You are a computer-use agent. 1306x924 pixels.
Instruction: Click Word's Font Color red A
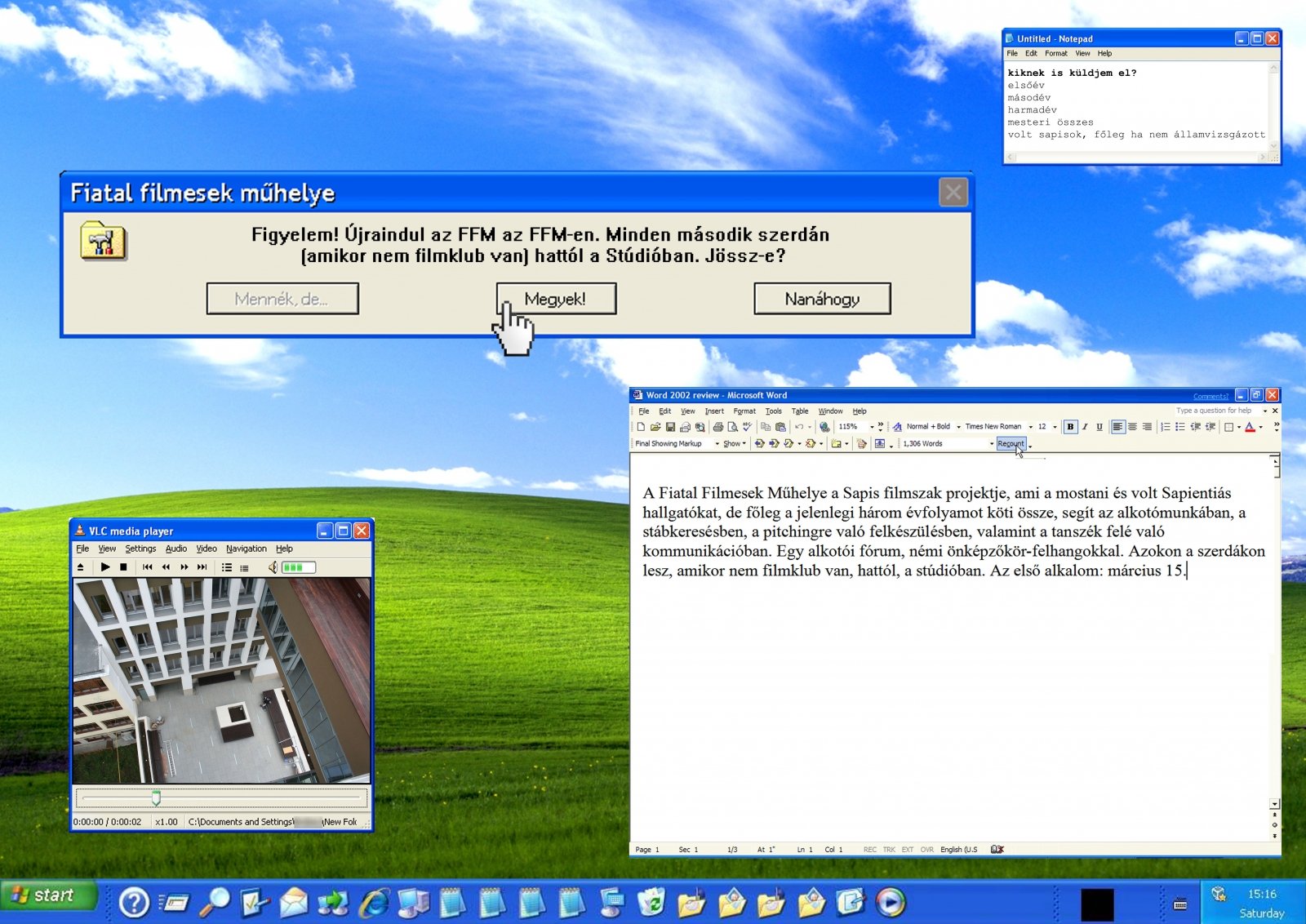click(1250, 427)
